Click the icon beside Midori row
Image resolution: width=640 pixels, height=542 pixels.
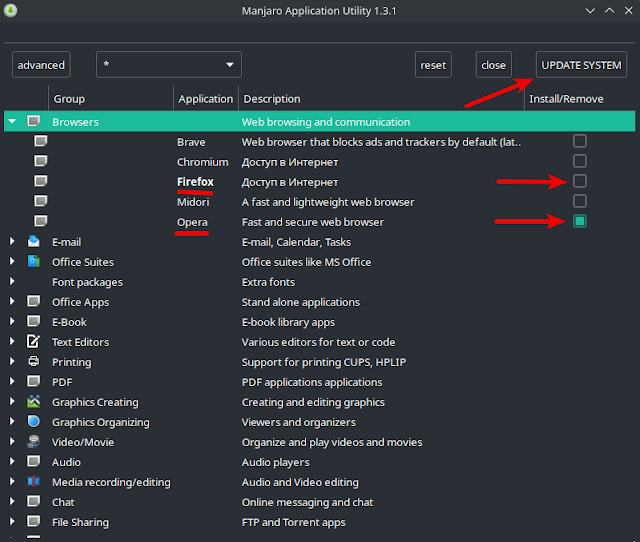(40, 201)
